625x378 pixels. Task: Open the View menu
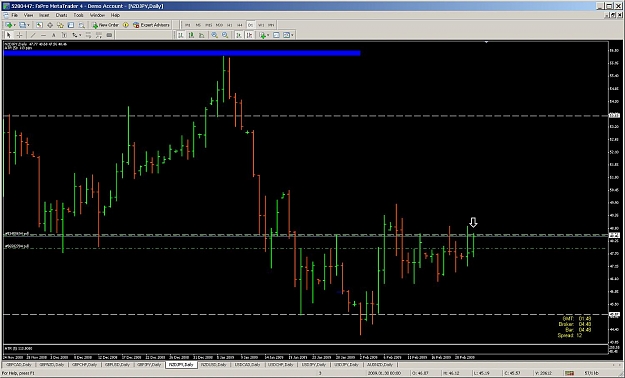tap(28, 15)
